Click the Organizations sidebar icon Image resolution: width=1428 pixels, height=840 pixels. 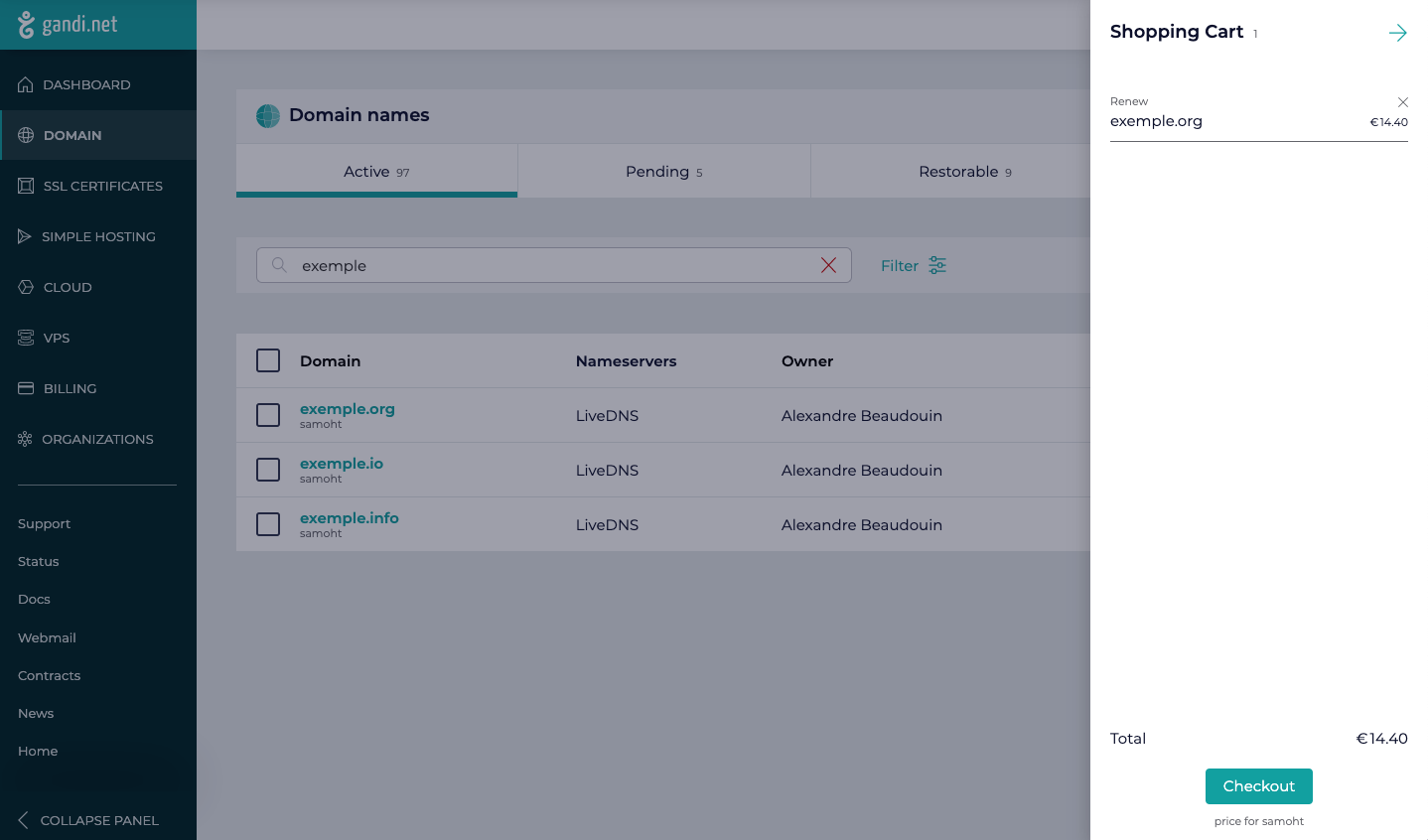(25, 439)
